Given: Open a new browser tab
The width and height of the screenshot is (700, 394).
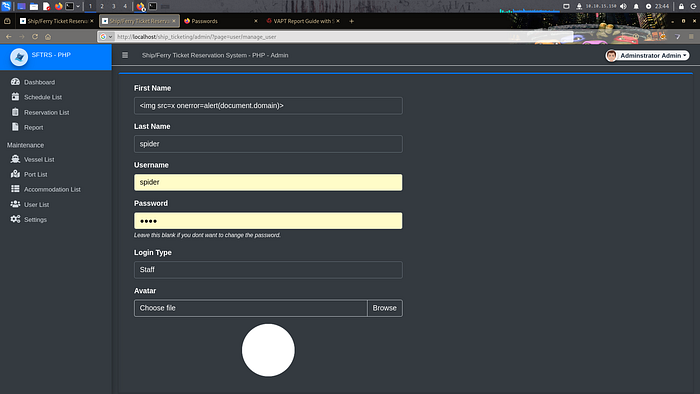Looking at the screenshot, I should (x=351, y=21).
